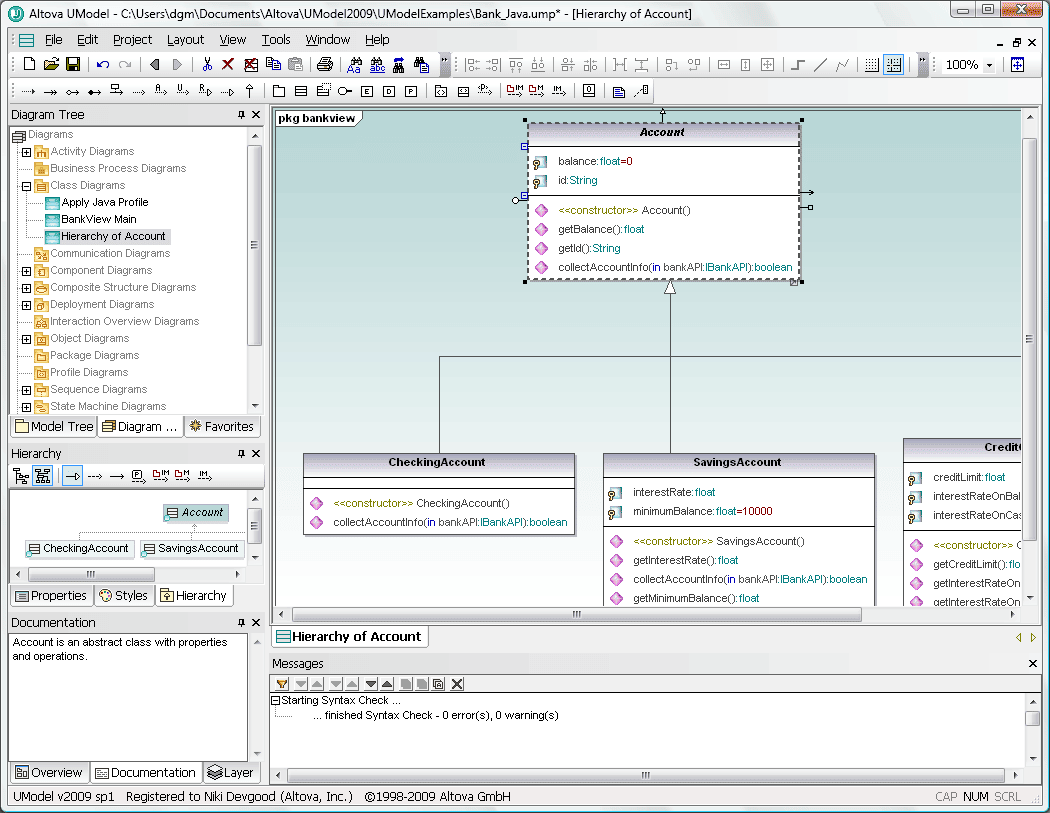Image resolution: width=1050 pixels, height=813 pixels.
Task: Click the Find binoculars Aa icon
Action: pos(354,64)
